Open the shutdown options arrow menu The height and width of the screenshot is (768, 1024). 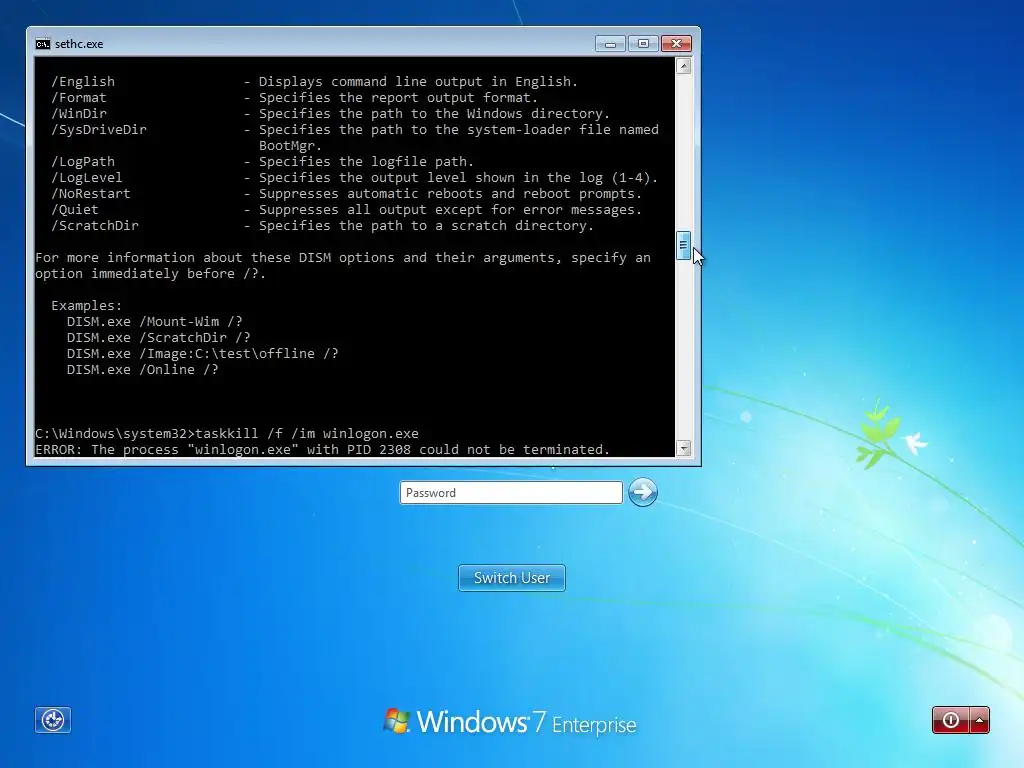[x=980, y=720]
